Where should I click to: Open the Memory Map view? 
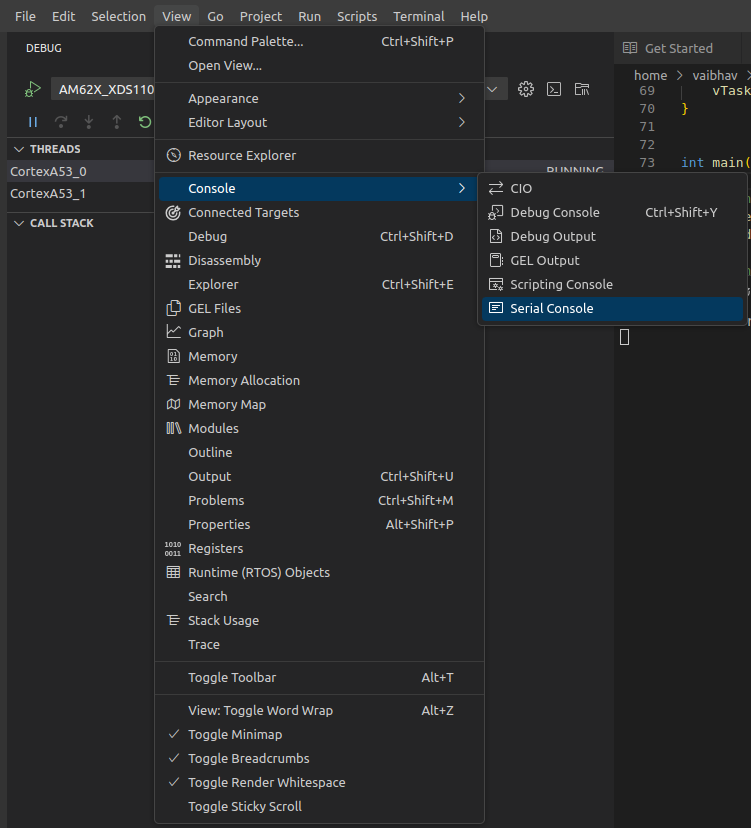(226, 405)
